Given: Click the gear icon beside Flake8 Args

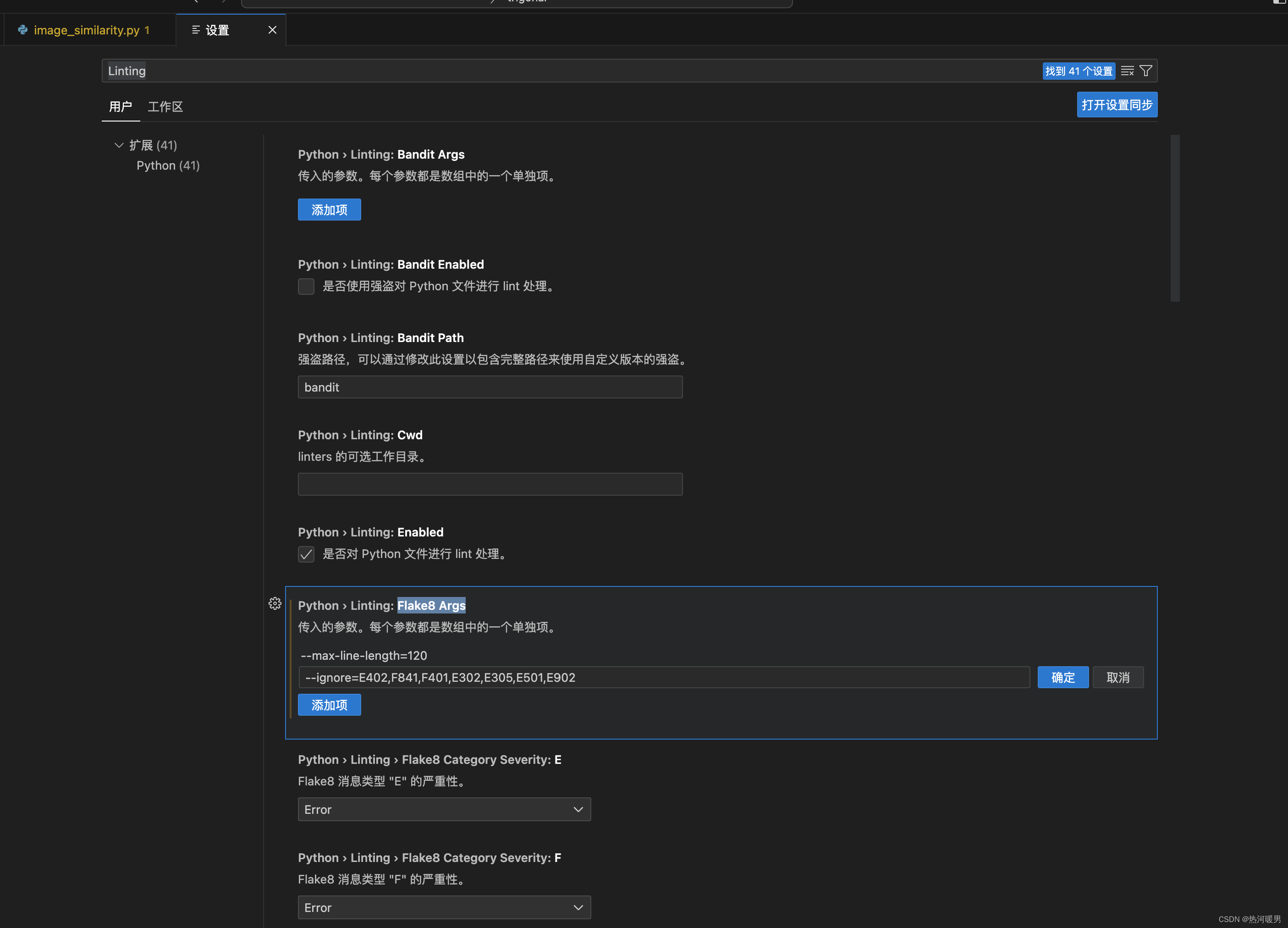Looking at the screenshot, I should tap(275, 603).
